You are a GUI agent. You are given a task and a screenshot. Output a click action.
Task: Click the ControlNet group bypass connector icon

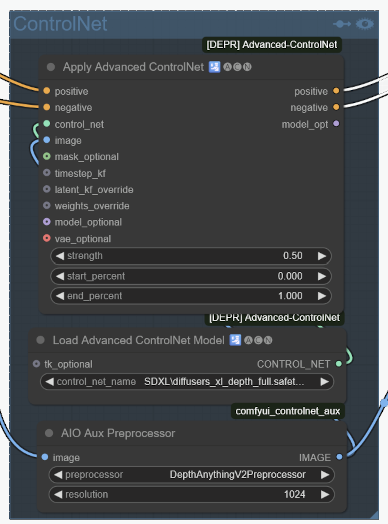click(342, 24)
